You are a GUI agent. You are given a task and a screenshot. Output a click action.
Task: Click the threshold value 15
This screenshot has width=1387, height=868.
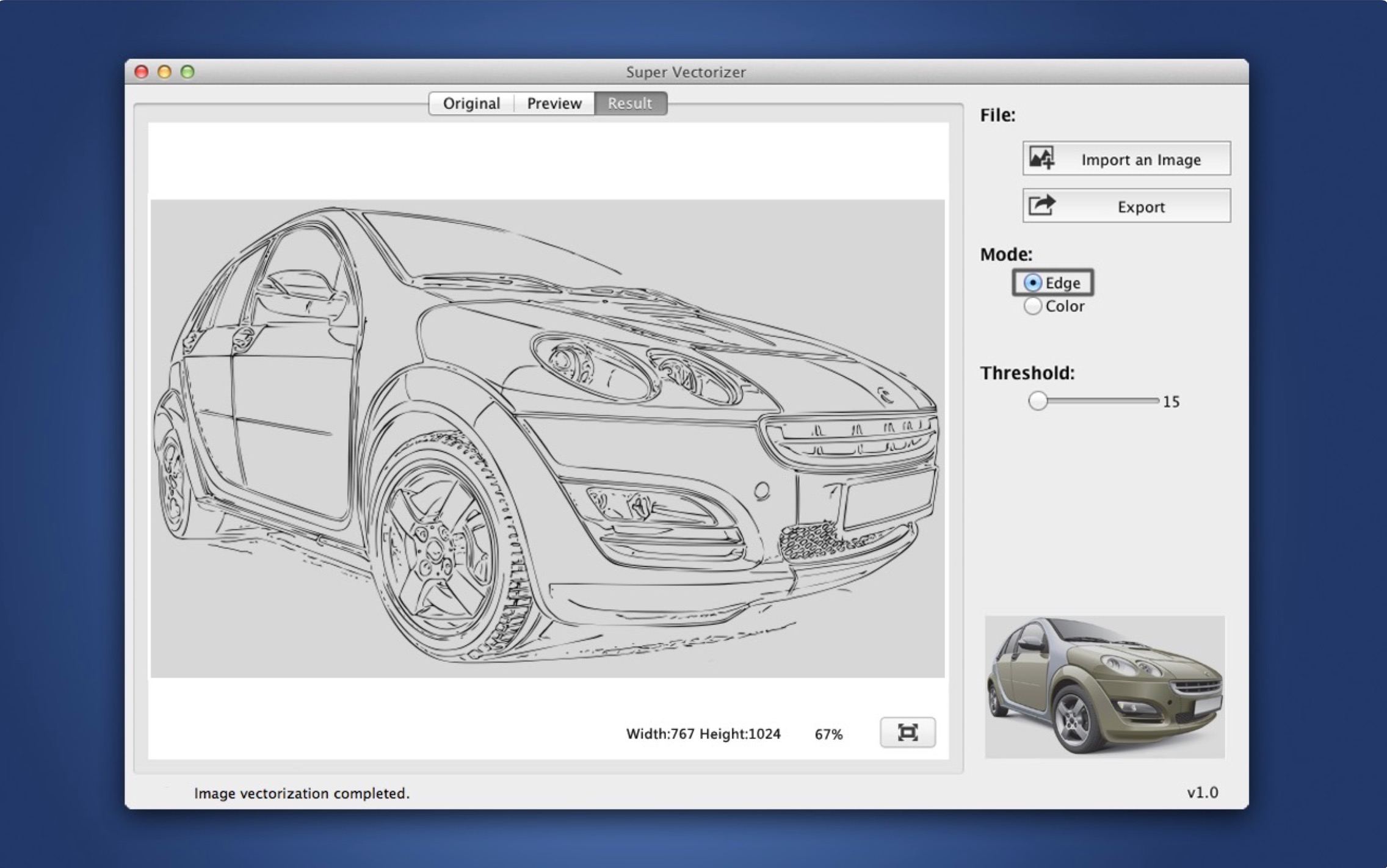tap(1171, 402)
